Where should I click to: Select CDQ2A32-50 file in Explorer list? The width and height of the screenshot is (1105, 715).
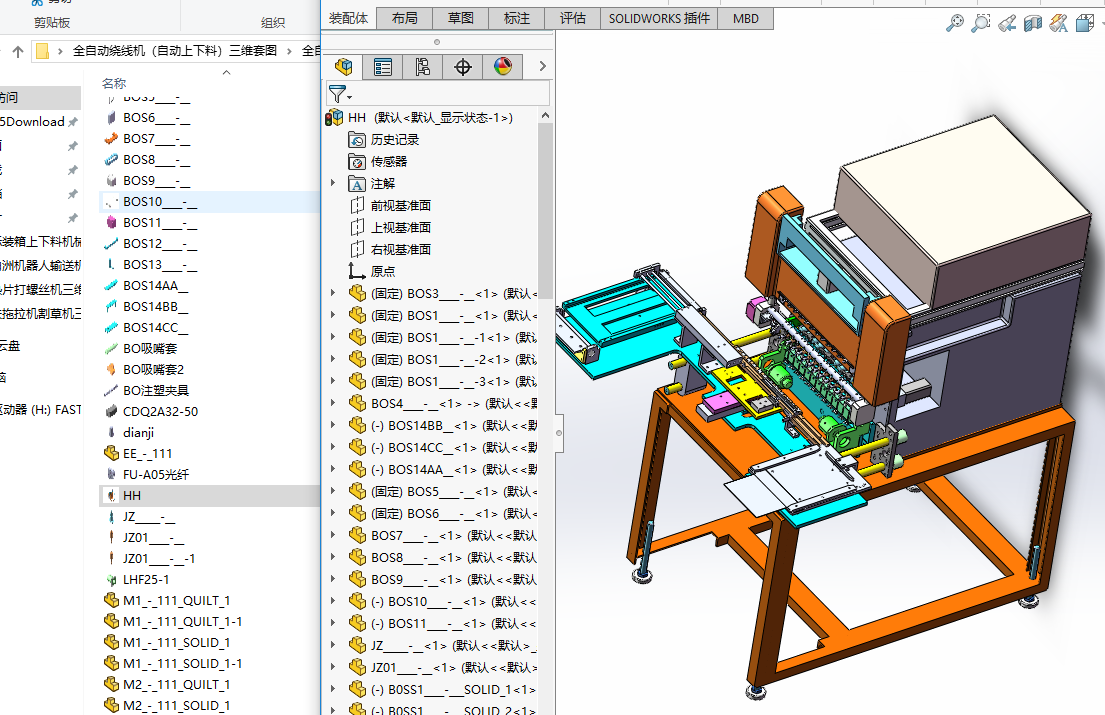tap(159, 411)
